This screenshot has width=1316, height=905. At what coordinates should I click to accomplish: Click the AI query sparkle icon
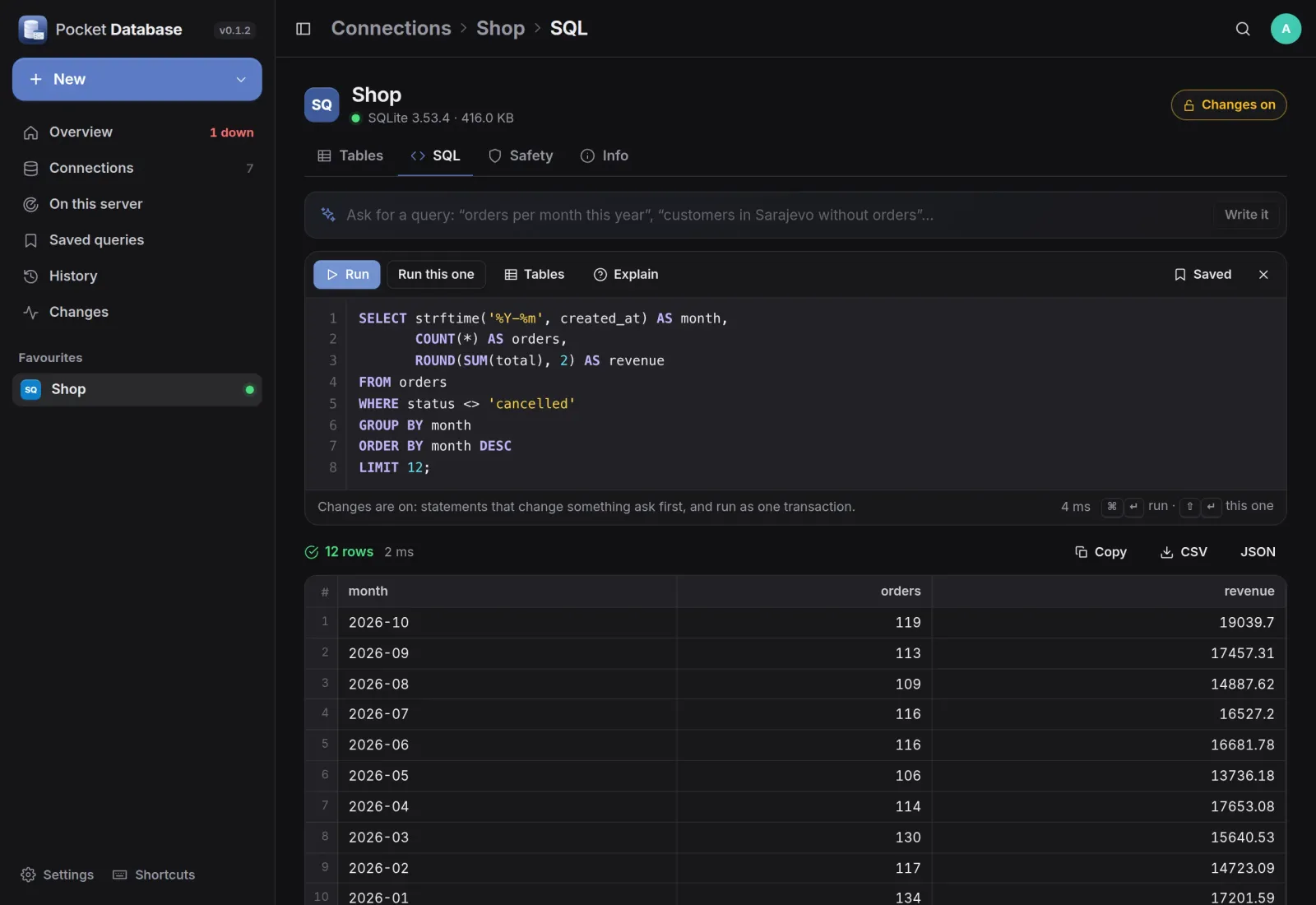pos(328,215)
